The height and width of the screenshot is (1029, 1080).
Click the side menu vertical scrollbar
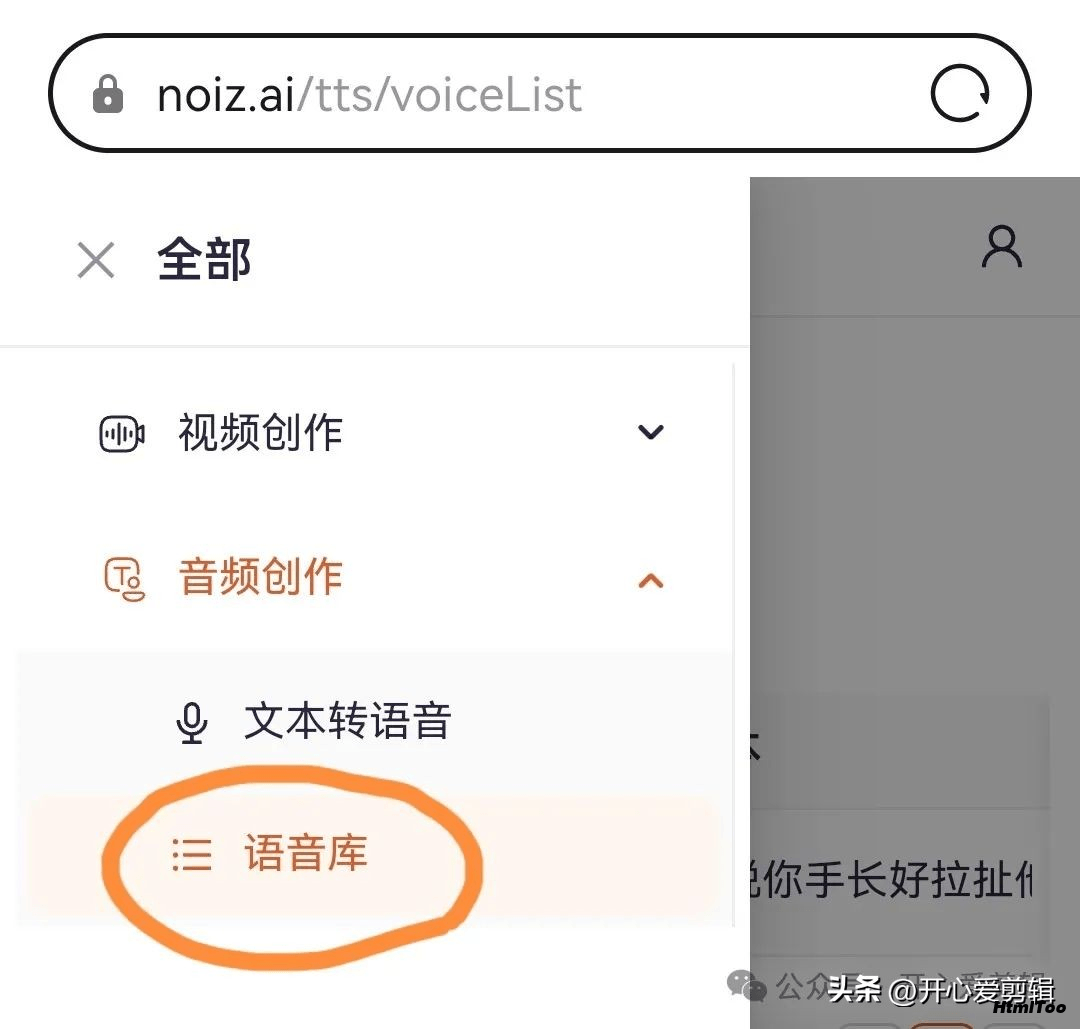coord(734,646)
